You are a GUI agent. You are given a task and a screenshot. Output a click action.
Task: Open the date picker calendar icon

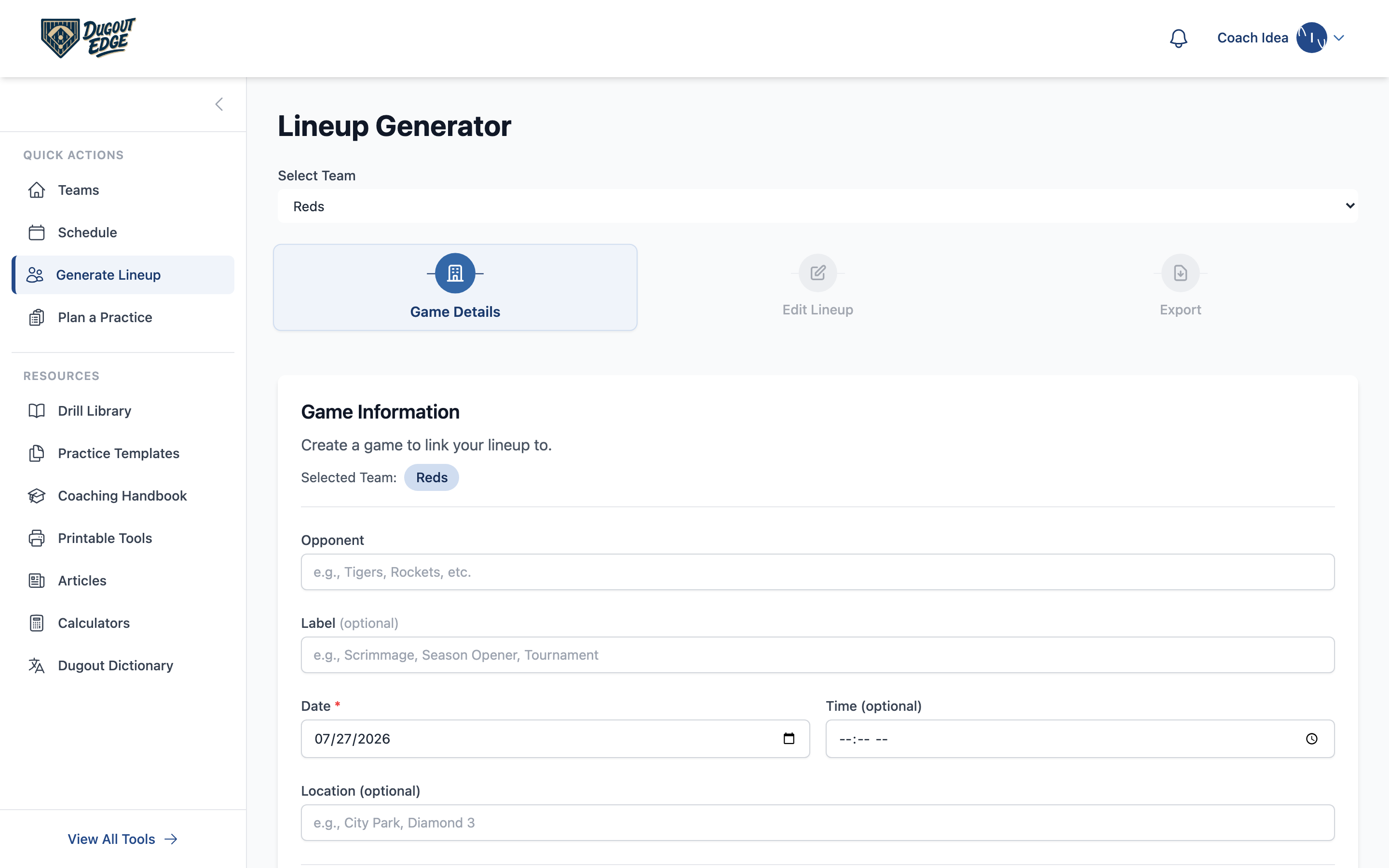pos(789,739)
